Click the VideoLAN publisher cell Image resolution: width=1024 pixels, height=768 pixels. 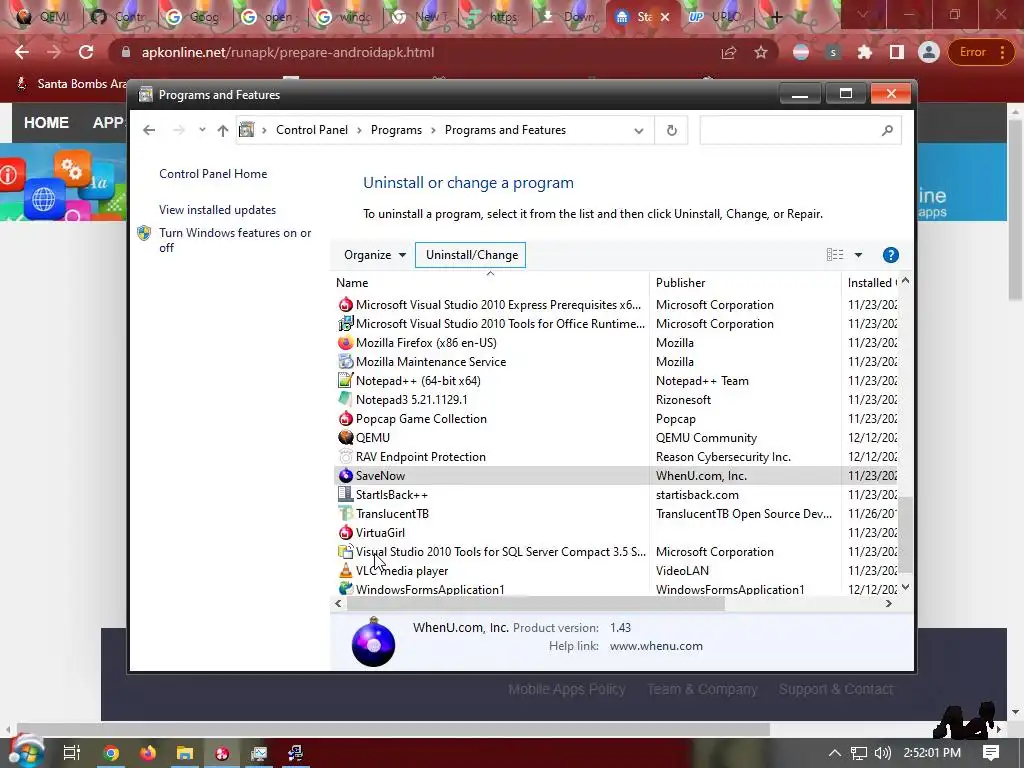click(682, 570)
